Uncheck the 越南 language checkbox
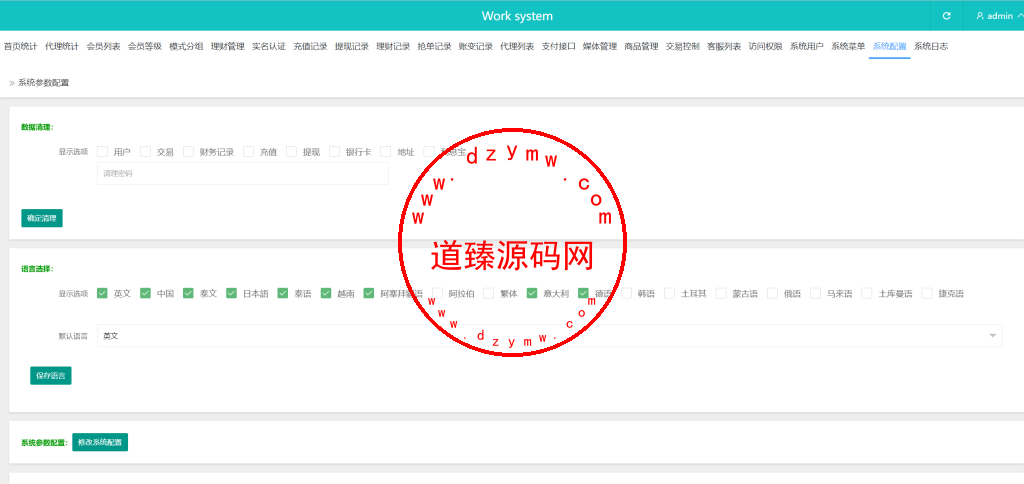This screenshot has height=484, width=1024. (x=326, y=293)
